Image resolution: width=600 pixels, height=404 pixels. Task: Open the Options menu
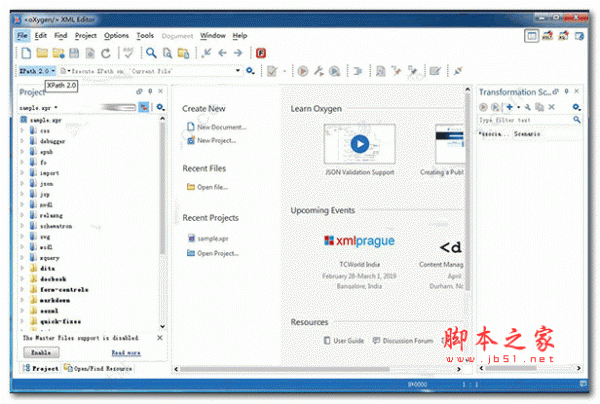click(x=116, y=36)
